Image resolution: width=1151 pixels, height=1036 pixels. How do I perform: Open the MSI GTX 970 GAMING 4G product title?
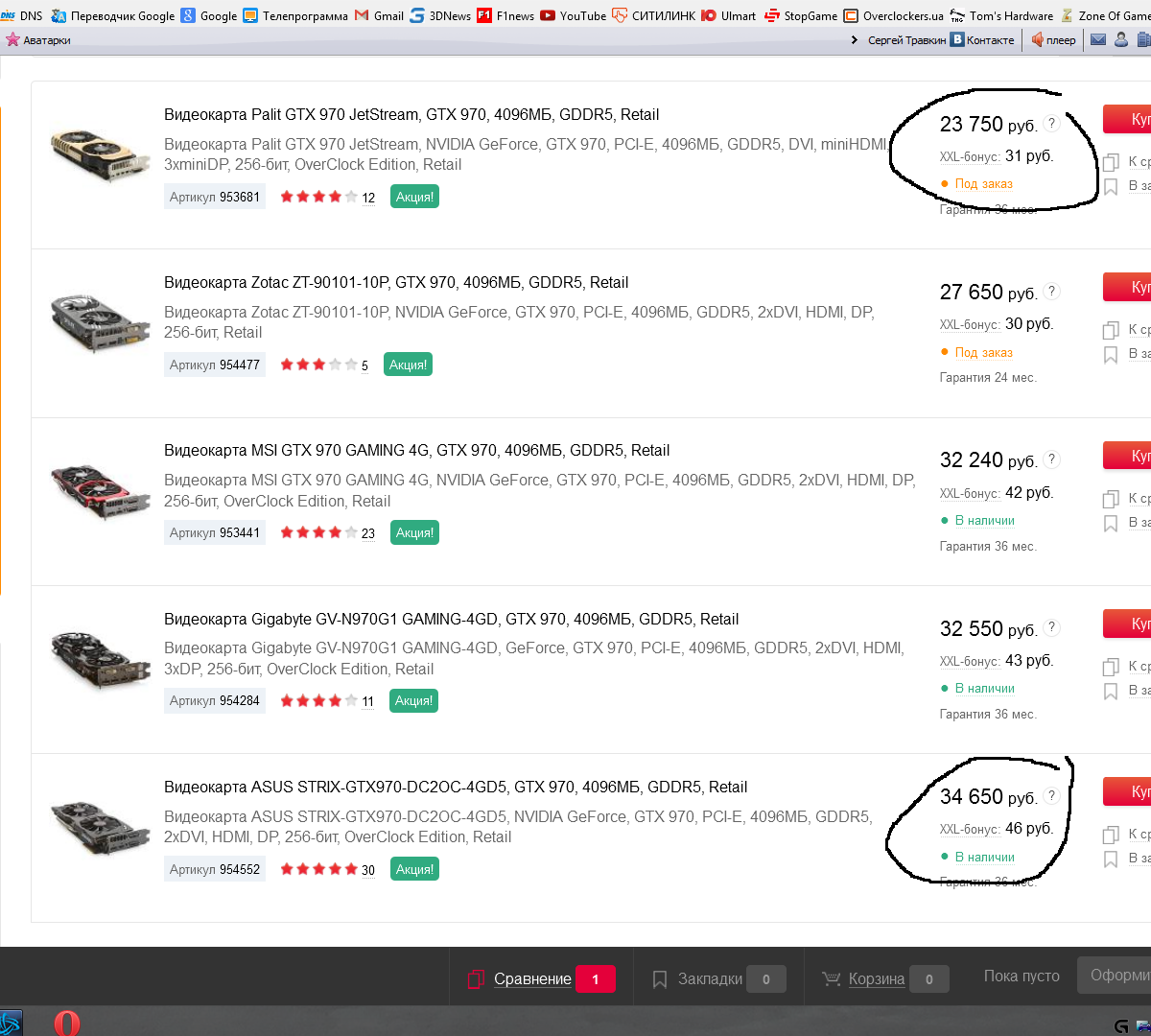[417, 450]
